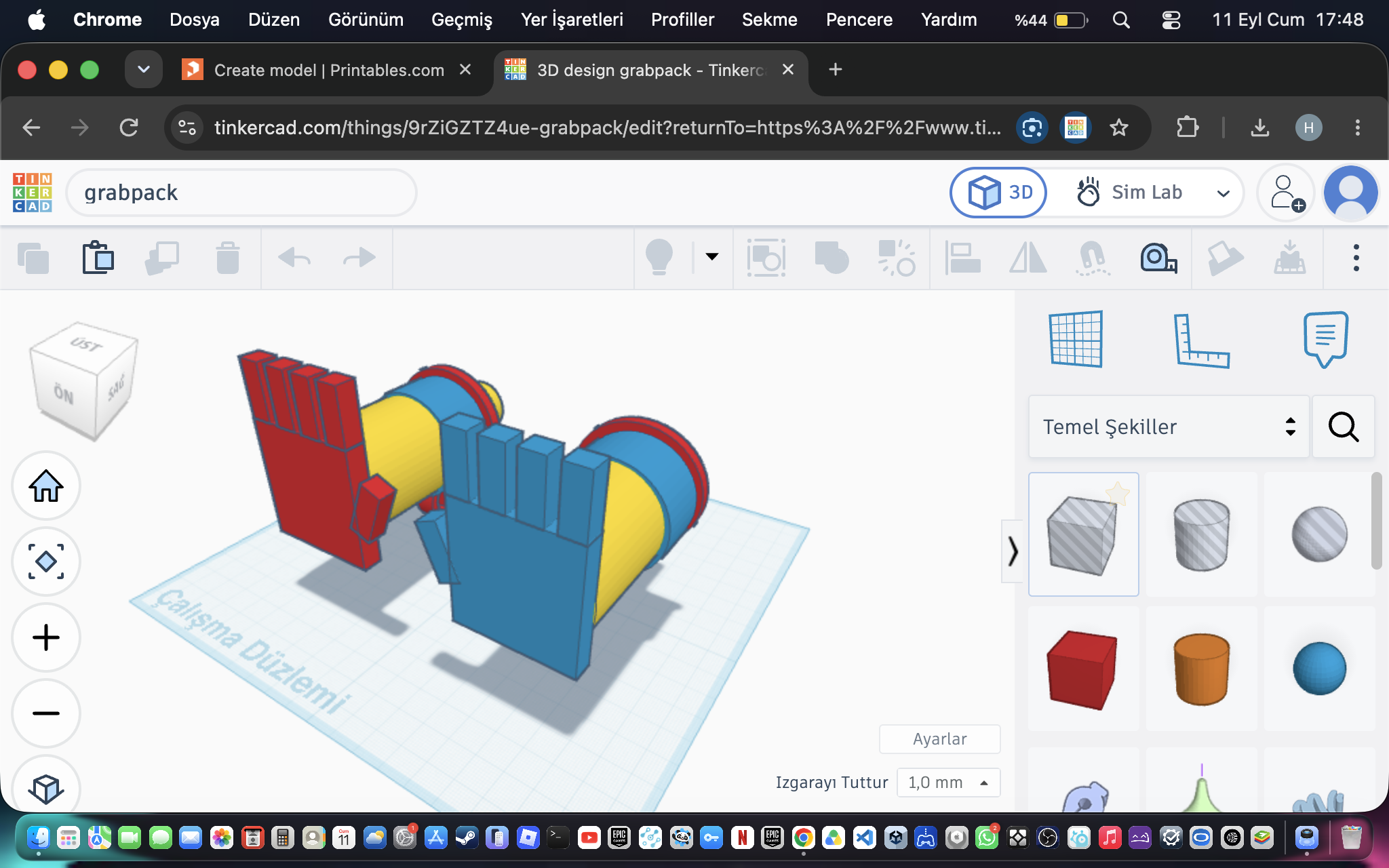Click the Copy toolbar icon
1389x868 pixels.
click(33, 258)
